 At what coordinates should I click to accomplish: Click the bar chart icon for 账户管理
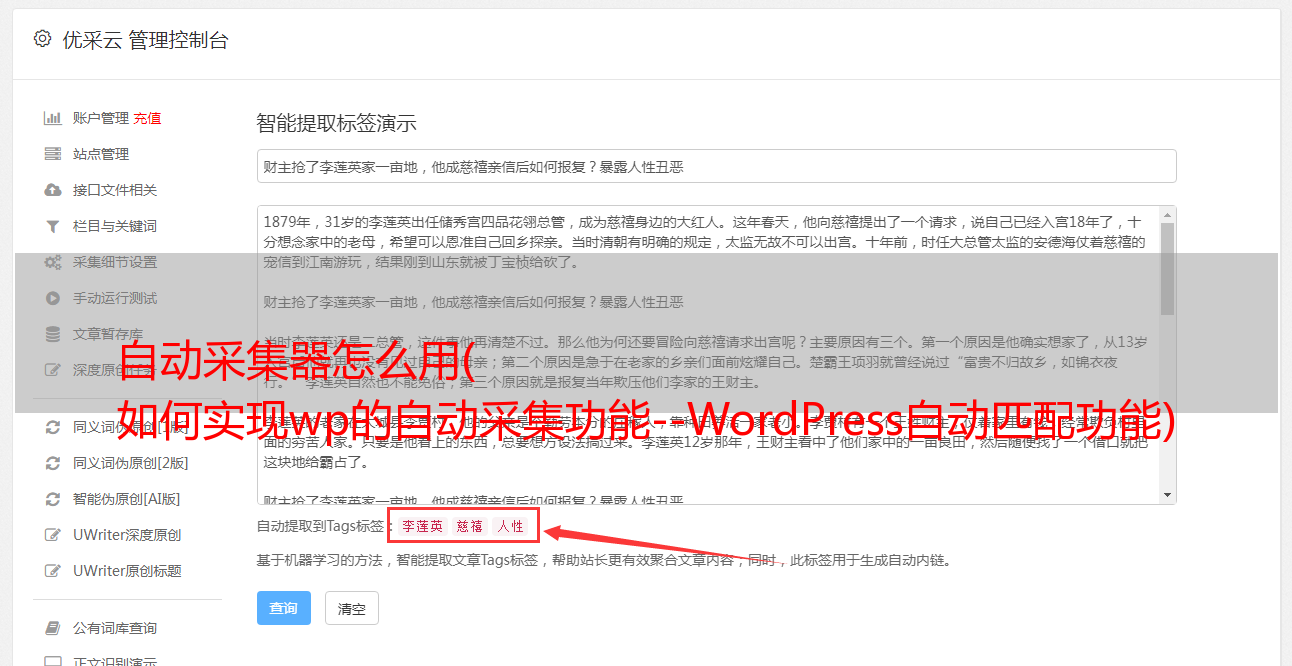point(53,118)
